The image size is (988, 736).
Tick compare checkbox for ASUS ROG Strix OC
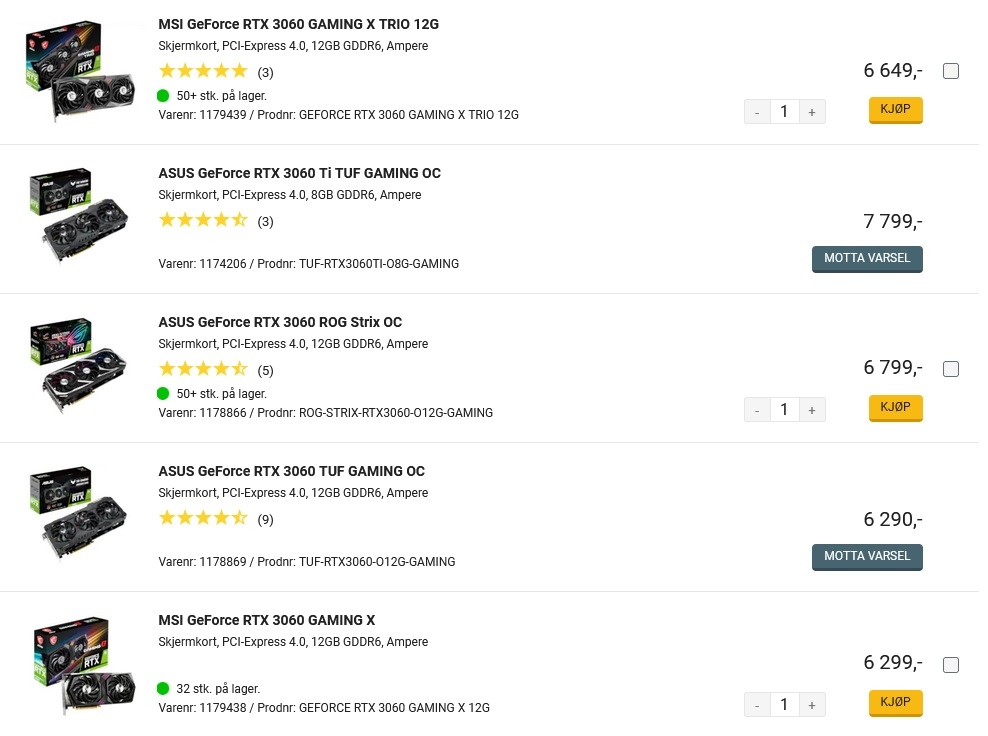click(x=950, y=369)
